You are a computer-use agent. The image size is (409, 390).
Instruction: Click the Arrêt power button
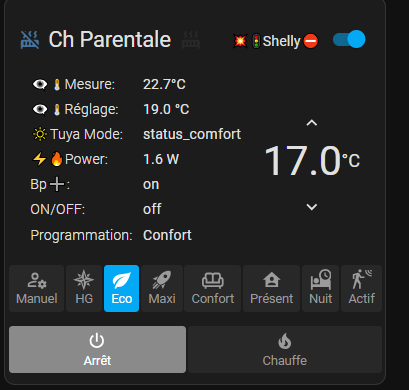[97, 349]
